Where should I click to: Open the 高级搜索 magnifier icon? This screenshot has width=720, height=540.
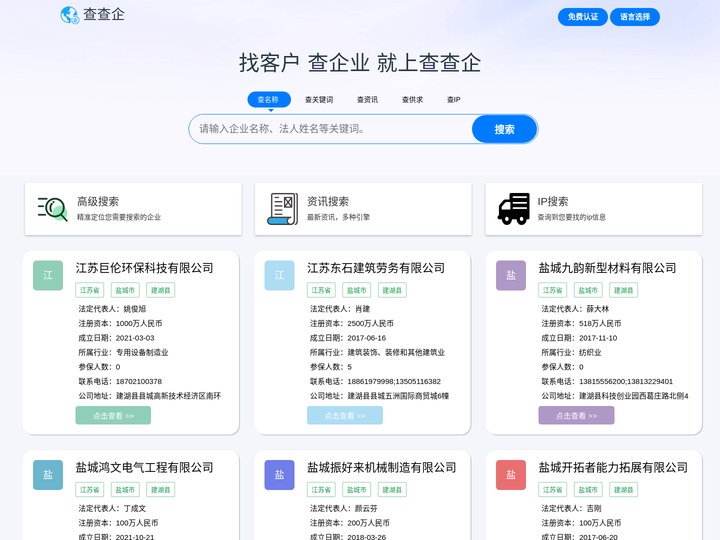(52, 209)
